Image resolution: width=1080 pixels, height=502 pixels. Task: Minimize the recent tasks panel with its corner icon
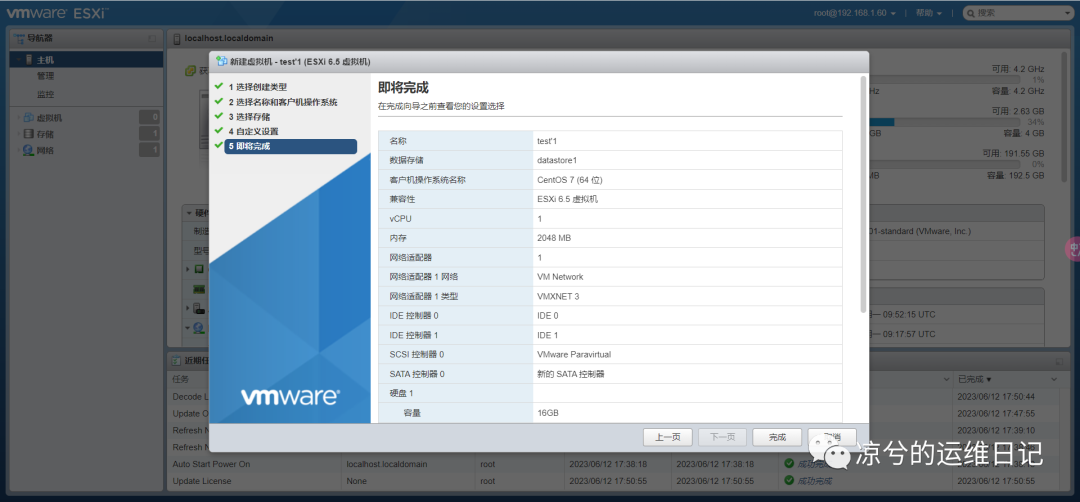[x=1059, y=361]
